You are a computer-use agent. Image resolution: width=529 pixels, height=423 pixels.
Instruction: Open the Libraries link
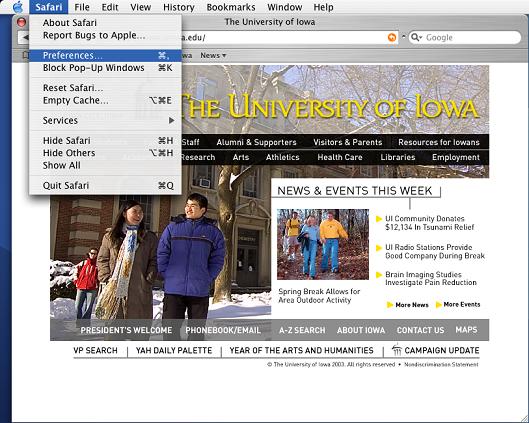tap(398, 157)
